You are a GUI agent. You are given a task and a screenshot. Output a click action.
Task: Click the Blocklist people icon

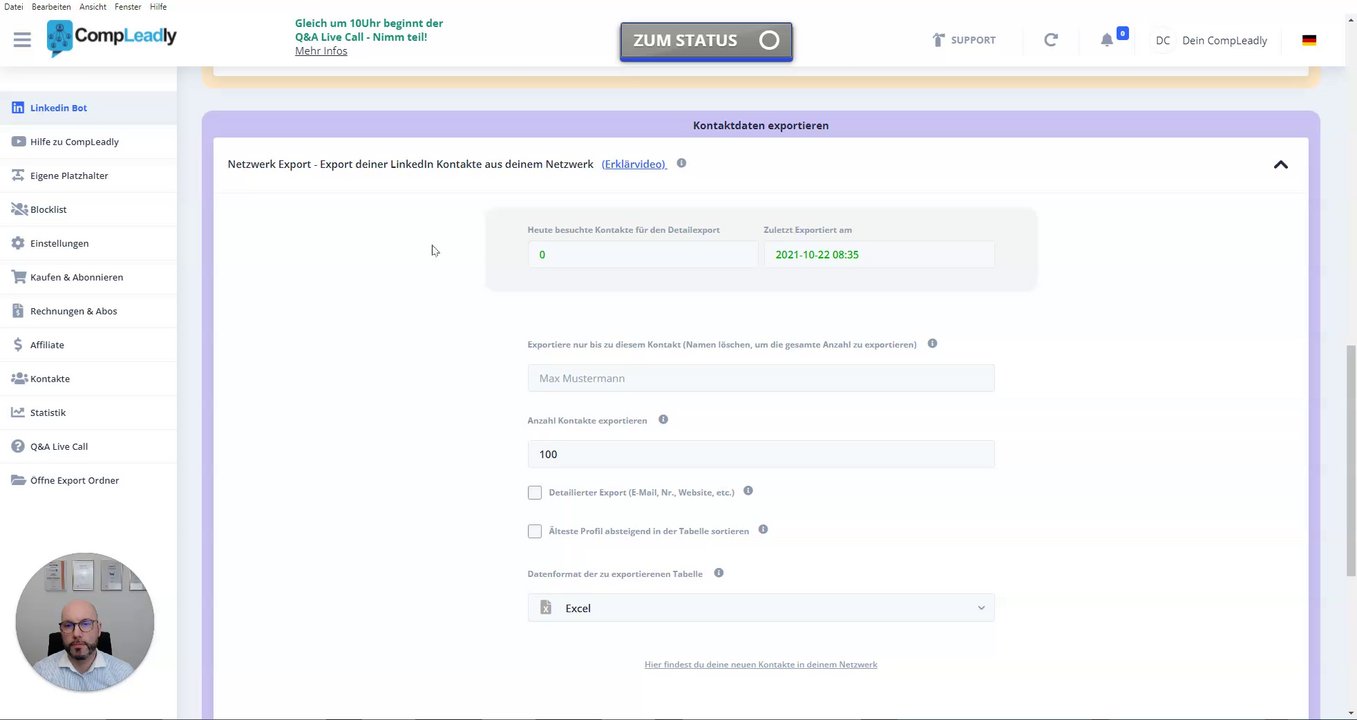18,210
